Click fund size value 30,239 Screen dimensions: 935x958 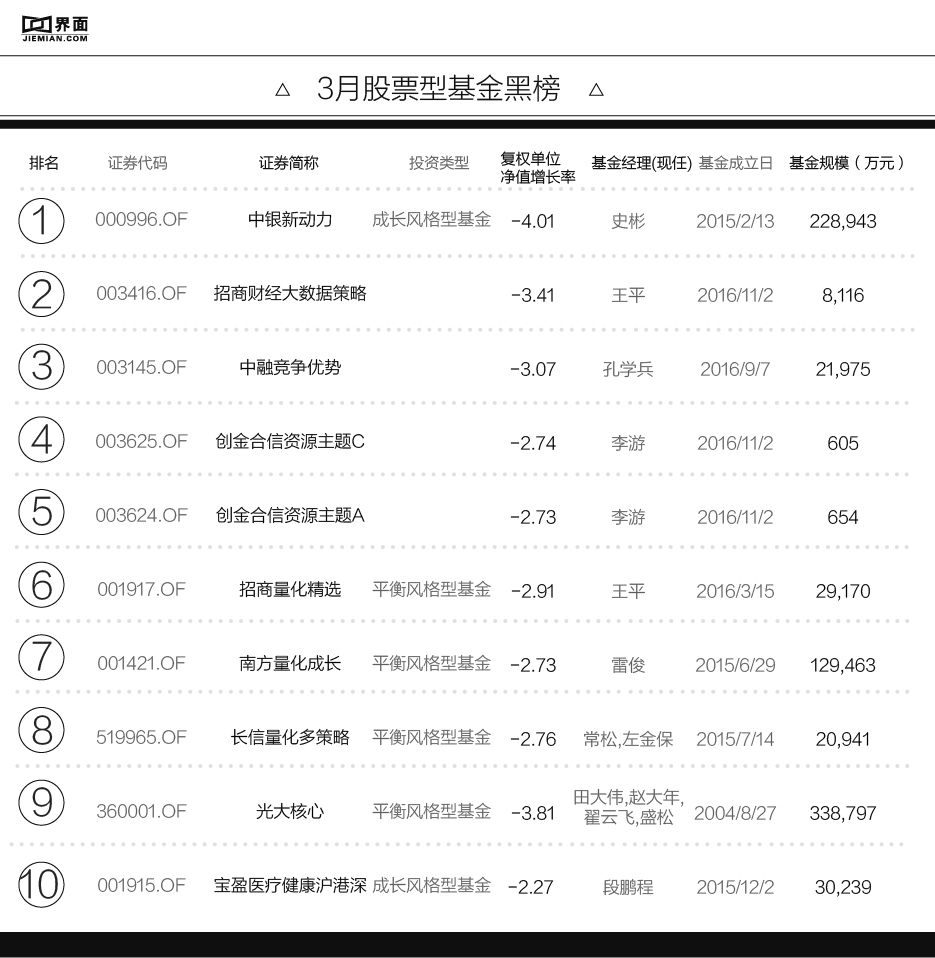point(843,887)
